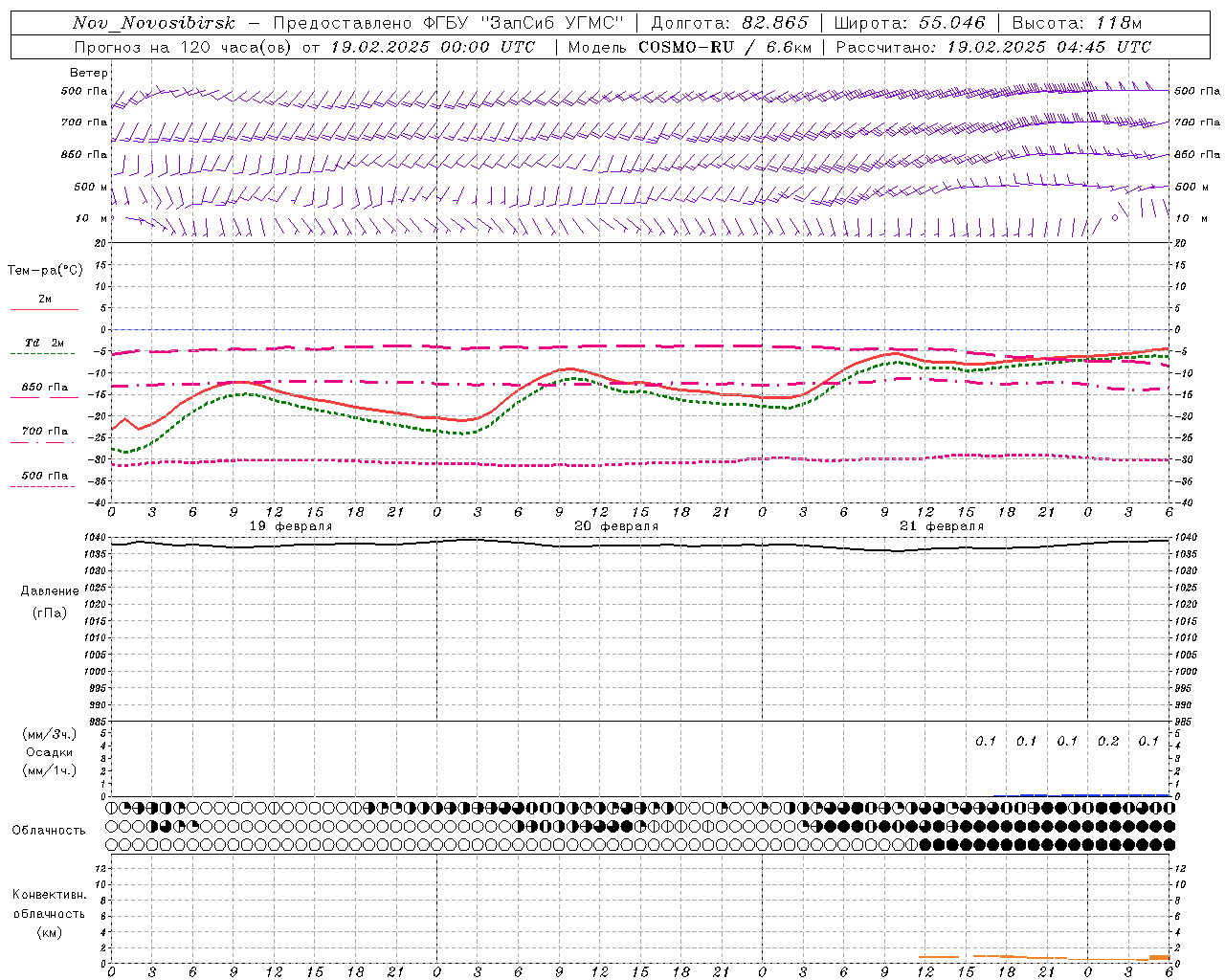The image size is (1225, 980).
Task: Click the 700 гПа temperature legend entry
Action: pyautogui.click(x=45, y=432)
